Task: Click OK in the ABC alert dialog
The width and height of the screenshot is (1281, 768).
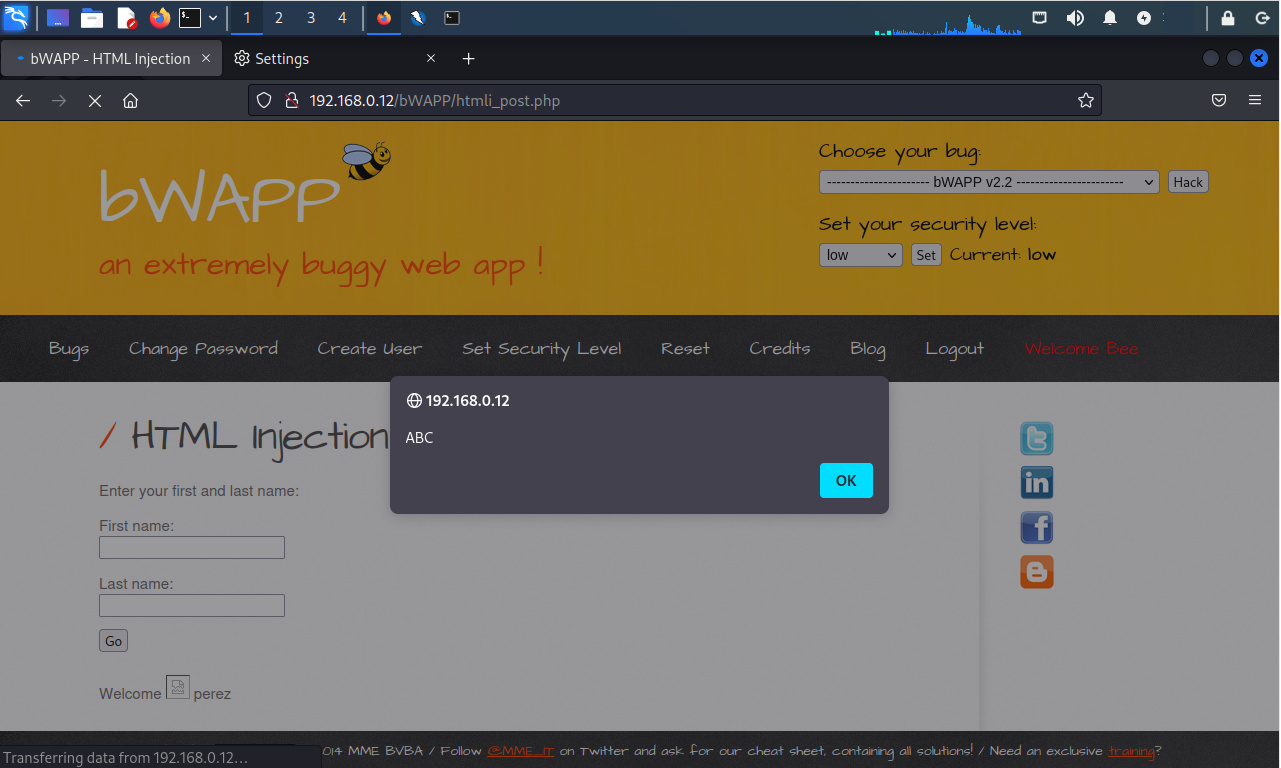Action: pos(846,481)
